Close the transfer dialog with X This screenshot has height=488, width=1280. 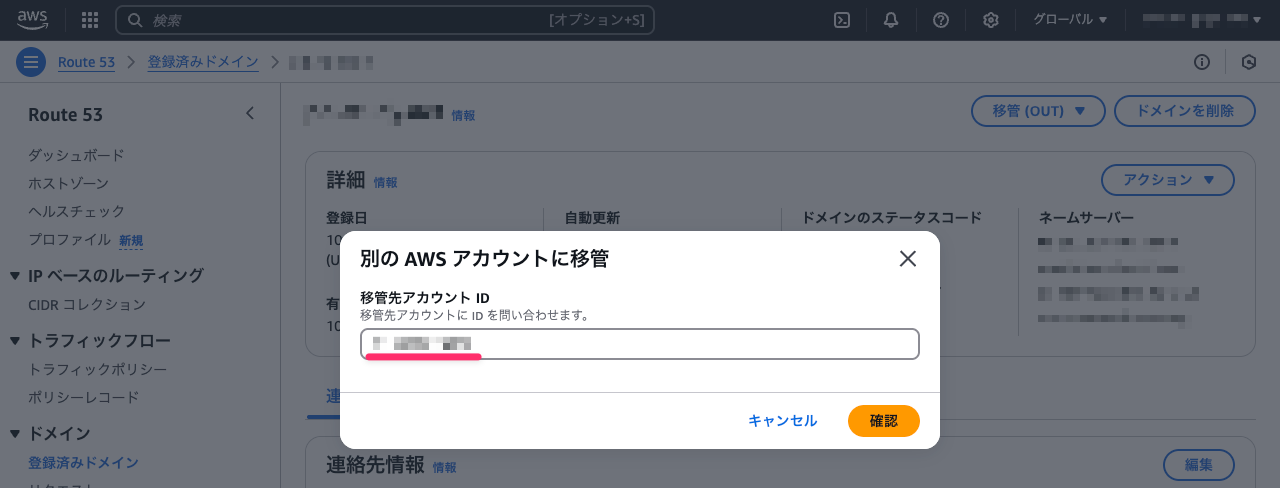click(908, 259)
